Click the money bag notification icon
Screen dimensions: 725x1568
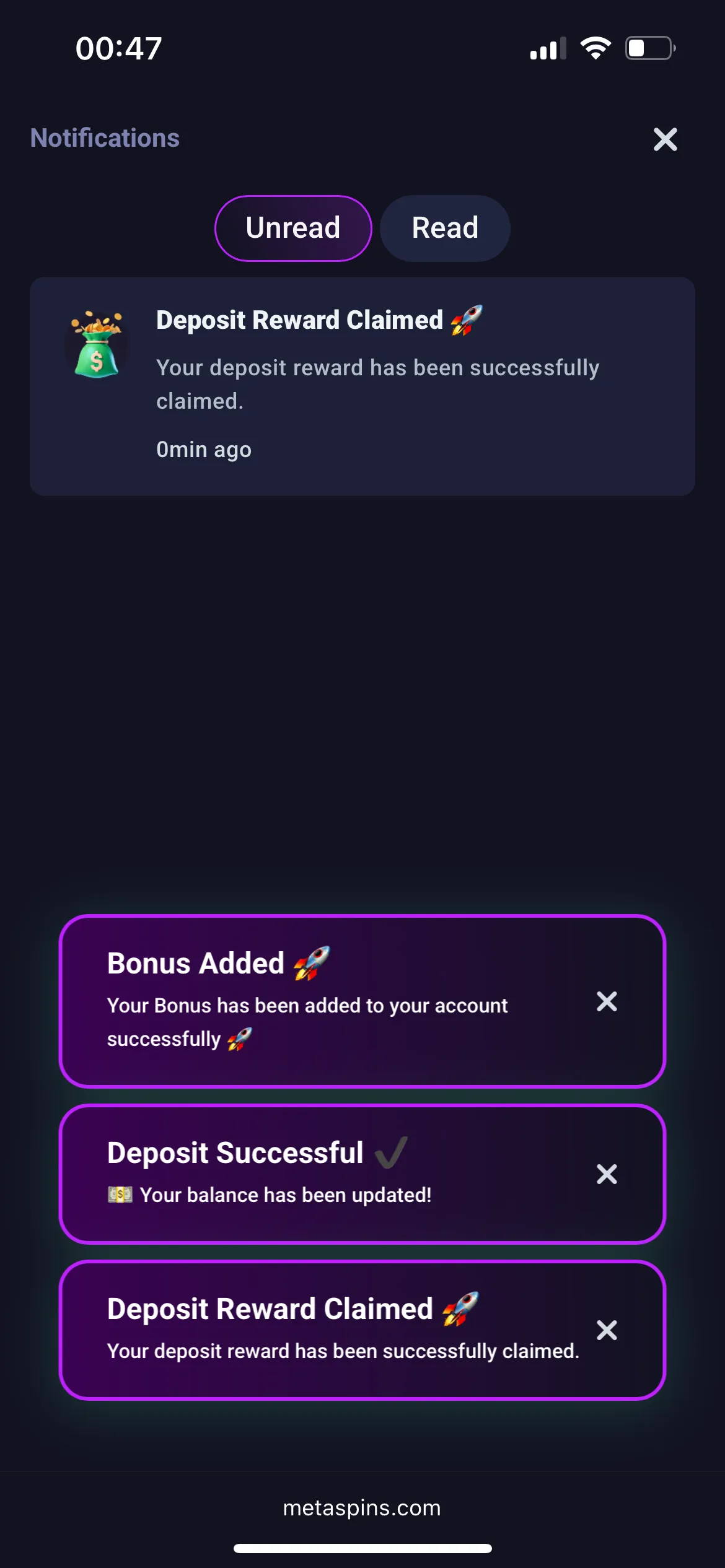coord(97,345)
